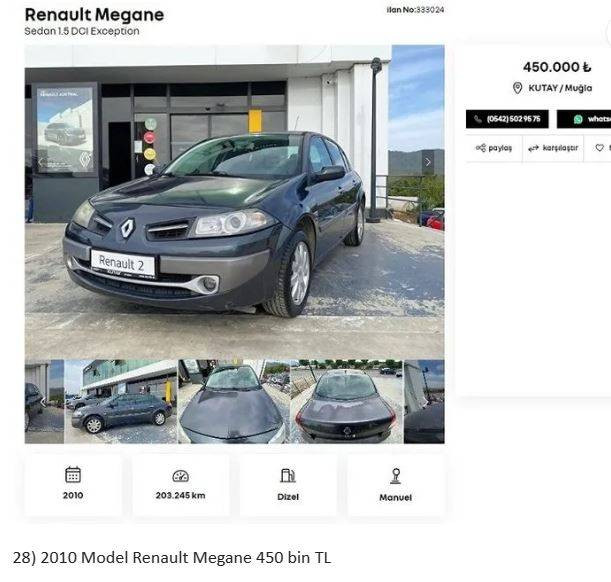
Task: Open the whatsapp contact button
Action: coord(584,119)
